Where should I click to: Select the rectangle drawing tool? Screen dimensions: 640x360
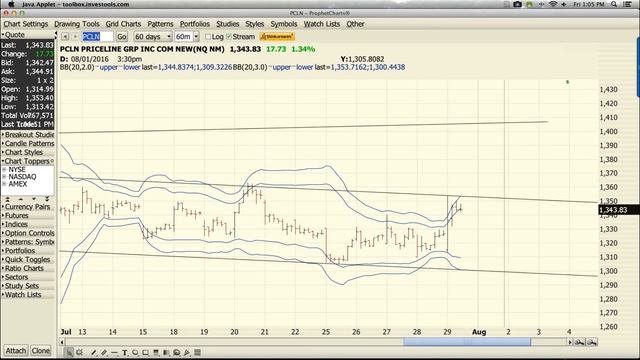click(x=145, y=352)
